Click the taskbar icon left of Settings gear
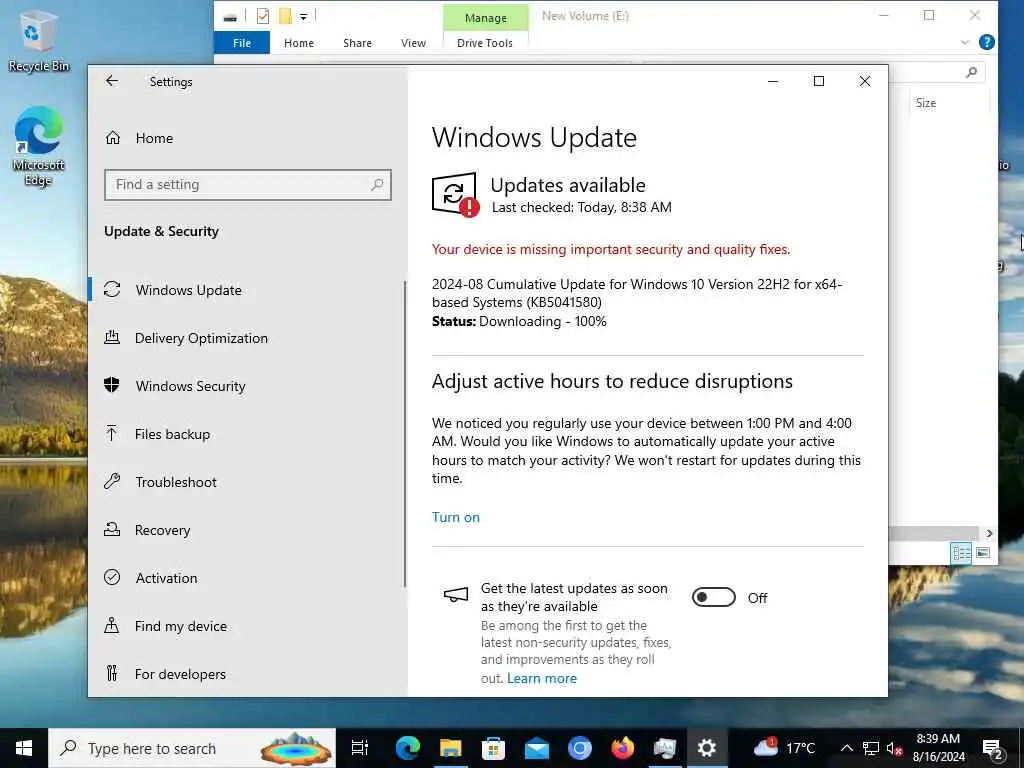 [664, 748]
